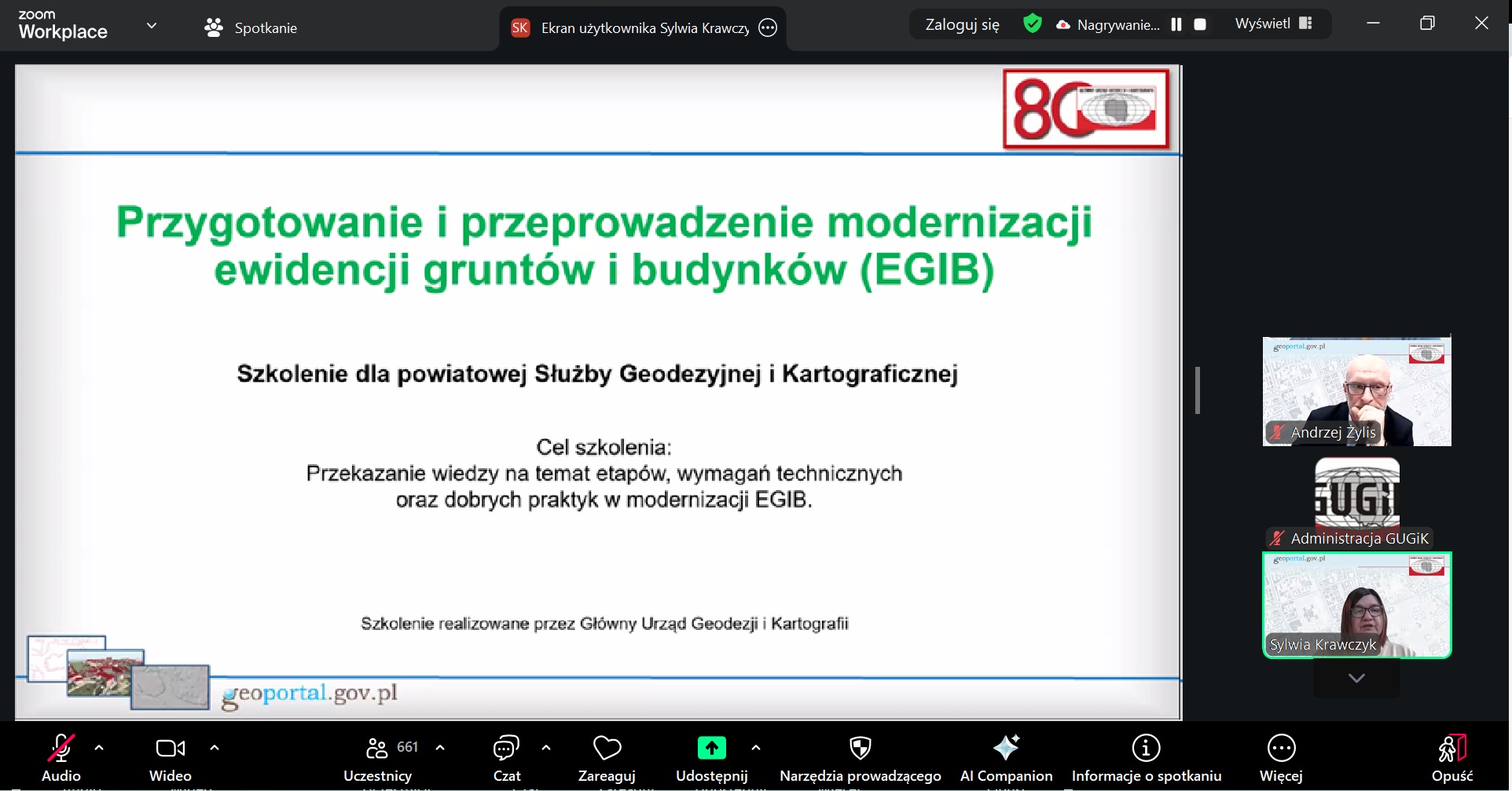This screenshot has width=1512, height=791.
Task: Expand video options arrow next to Wideo
Action: pos(215,748)
